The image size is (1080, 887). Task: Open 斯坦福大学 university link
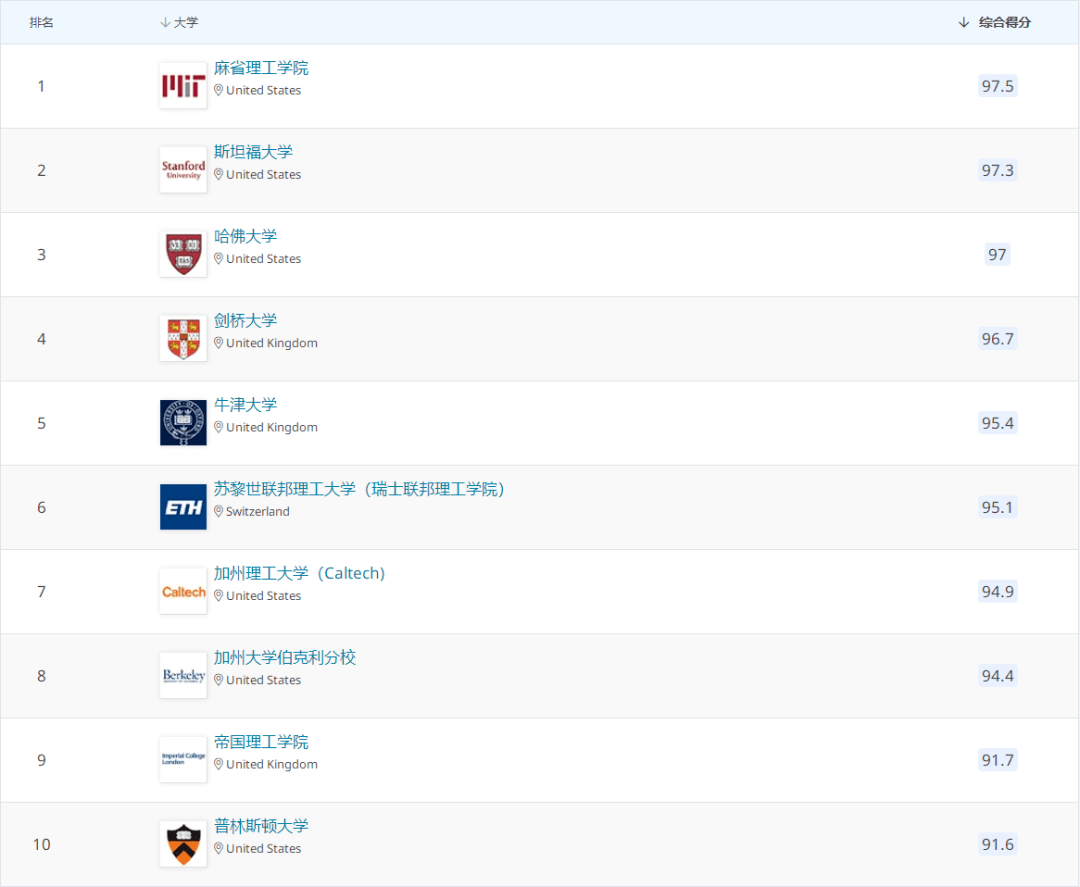pyautogui.click(x=253, y=152)
